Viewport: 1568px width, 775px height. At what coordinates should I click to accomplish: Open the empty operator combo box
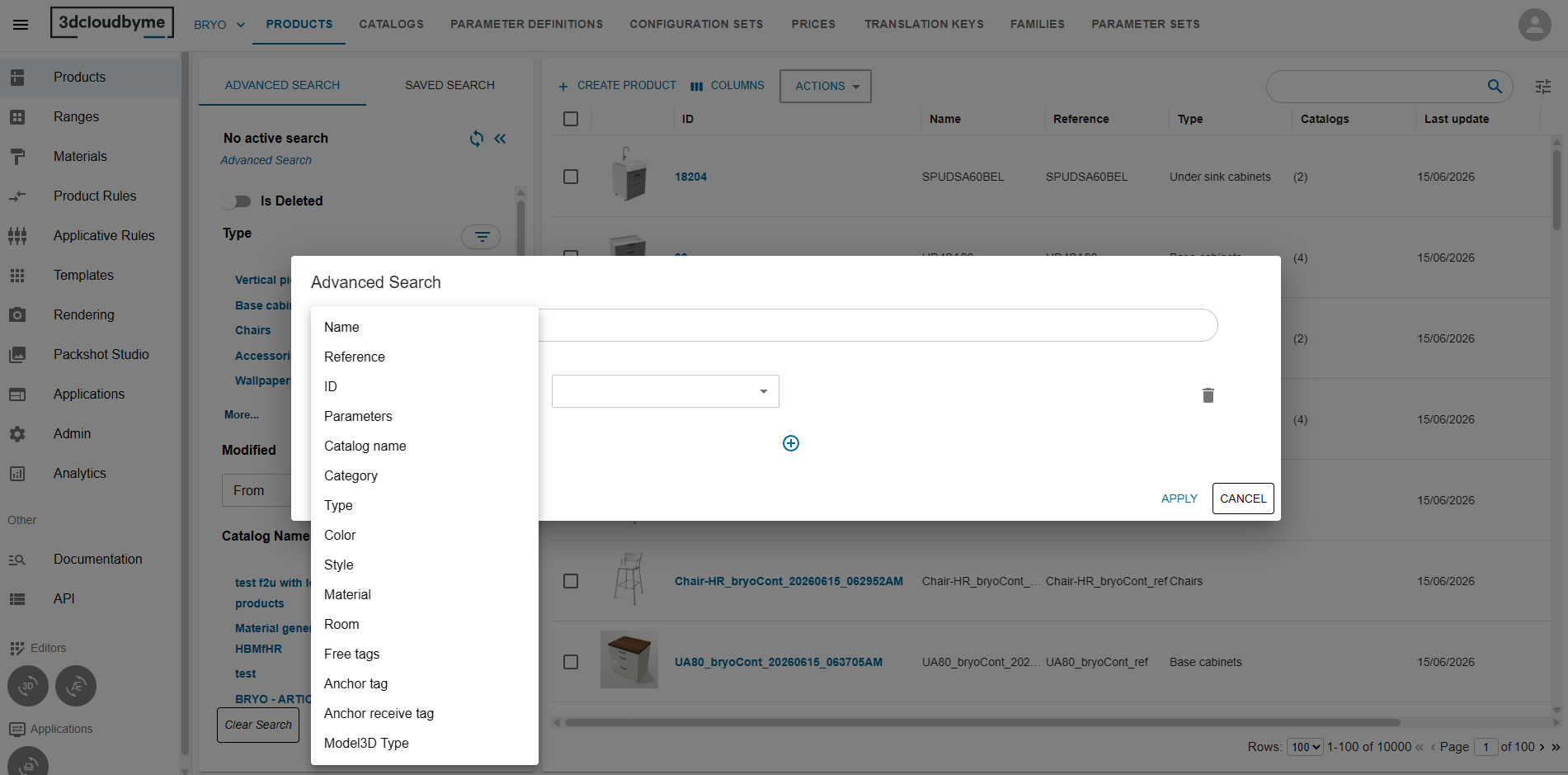point(666,391)
